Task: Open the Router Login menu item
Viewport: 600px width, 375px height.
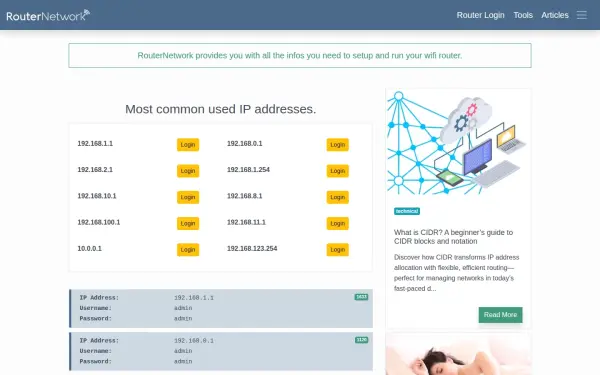Action: (480, 15)
